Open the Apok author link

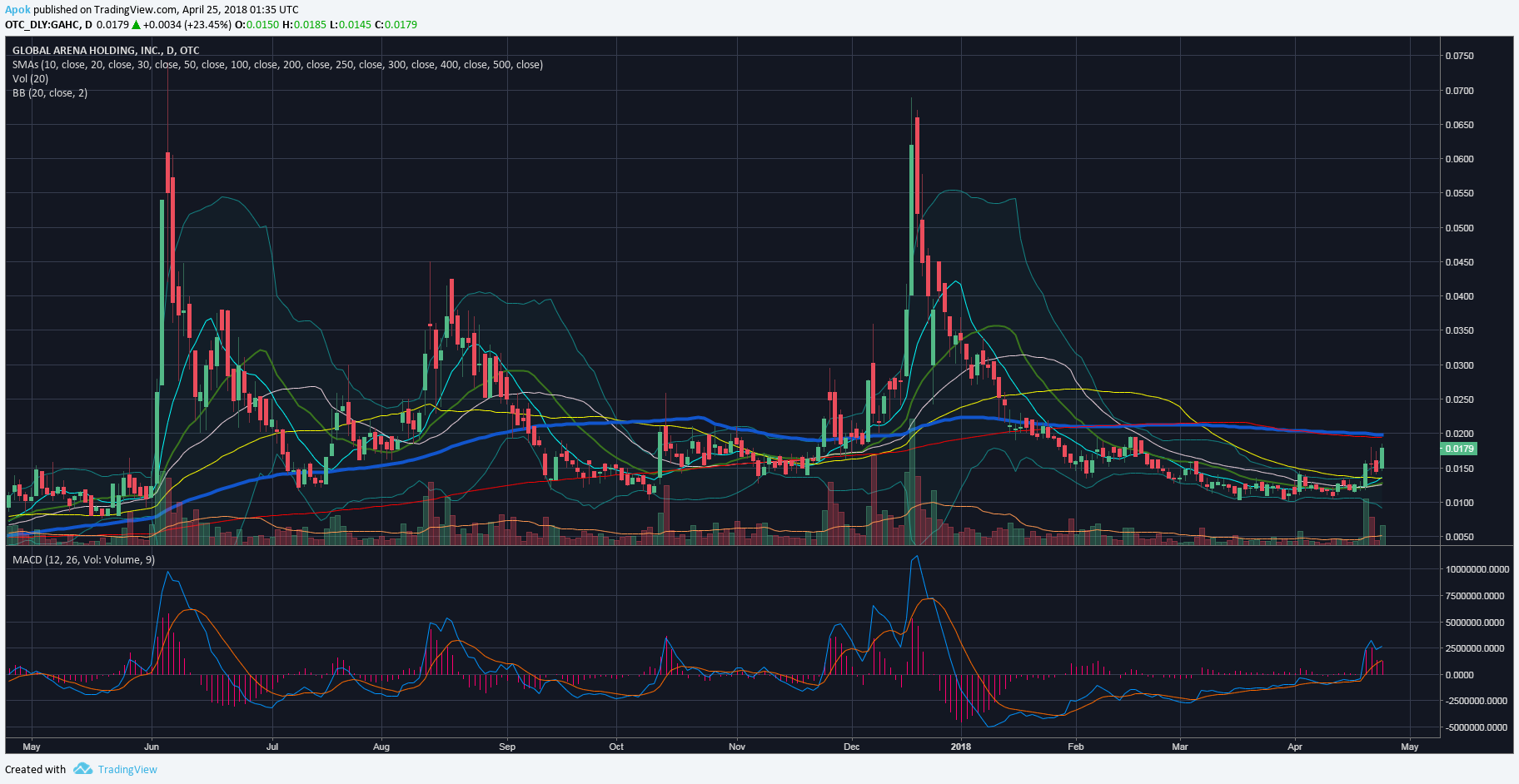click(x=17, y=10)
